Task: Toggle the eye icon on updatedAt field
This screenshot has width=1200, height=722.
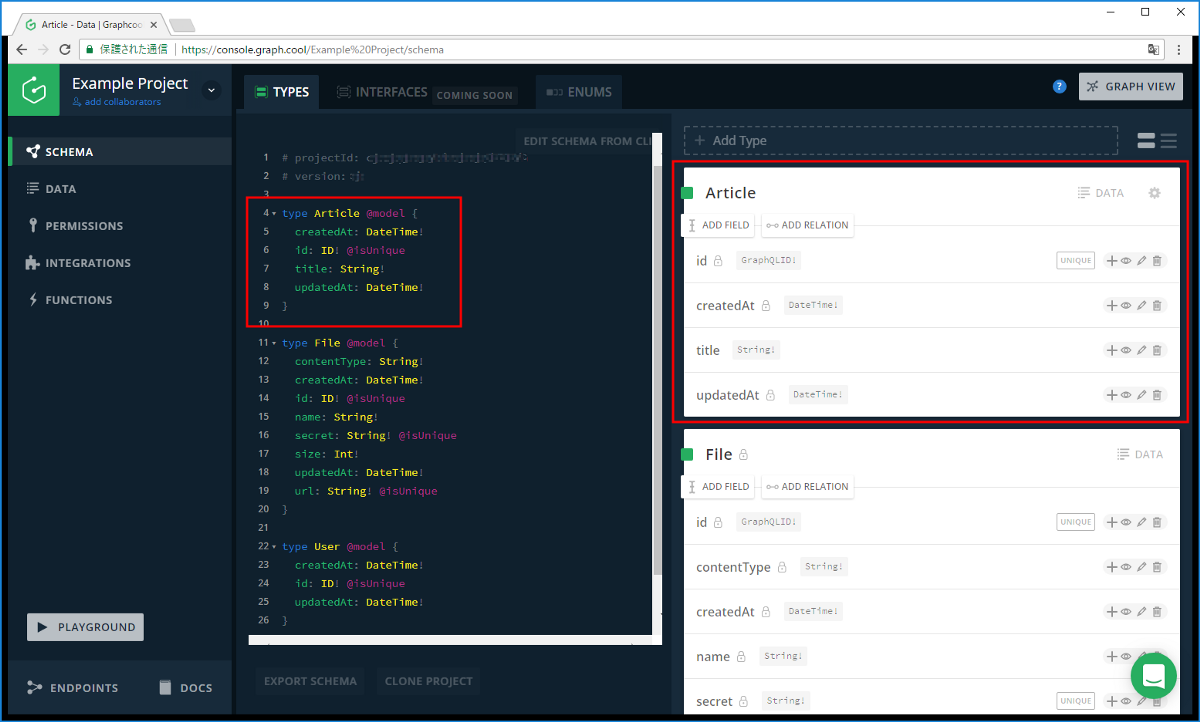Action: point(1126,395)
